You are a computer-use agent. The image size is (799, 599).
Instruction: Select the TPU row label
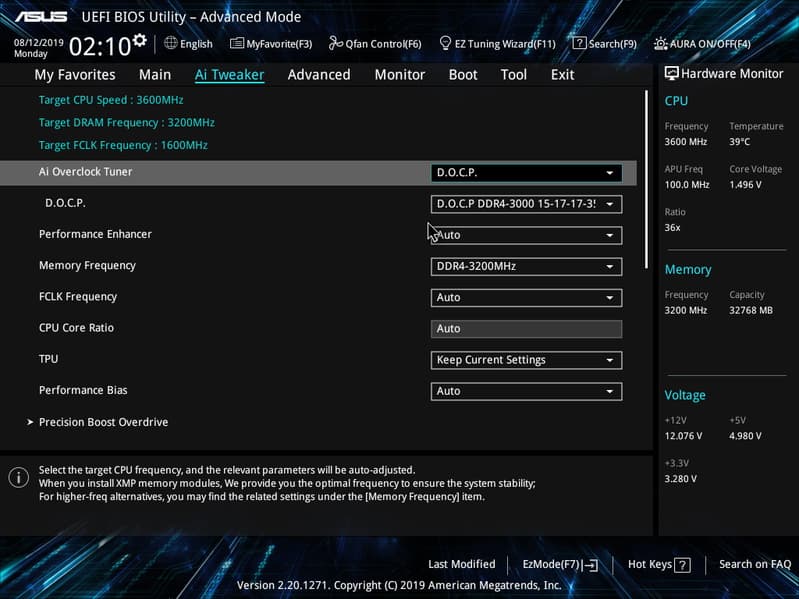click(x=48, y=359)
